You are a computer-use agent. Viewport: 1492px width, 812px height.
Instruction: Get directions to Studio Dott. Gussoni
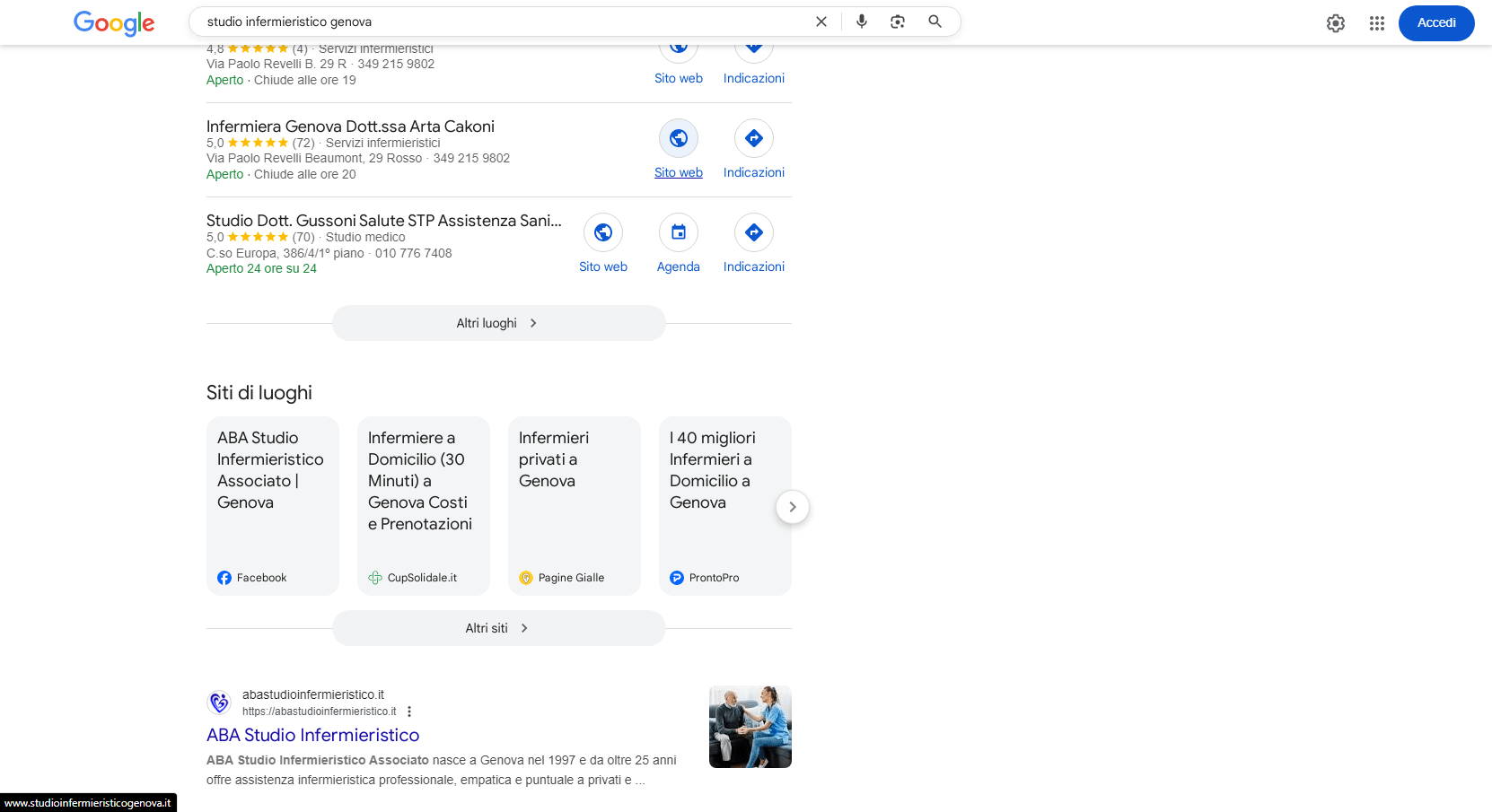pyautogui.click(x=754, y=233)
